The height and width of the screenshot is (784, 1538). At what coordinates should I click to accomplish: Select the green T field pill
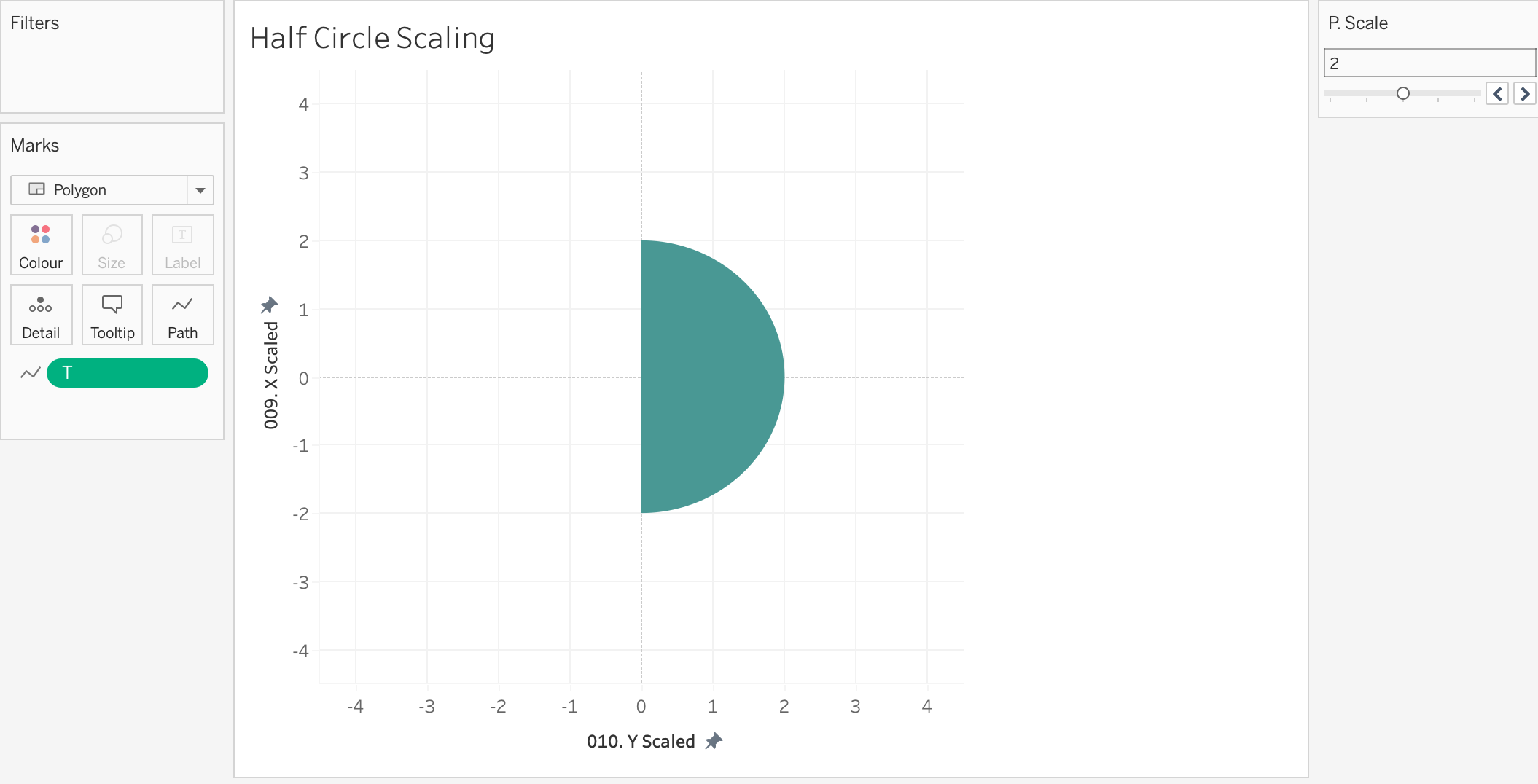[x=128, y=373]
